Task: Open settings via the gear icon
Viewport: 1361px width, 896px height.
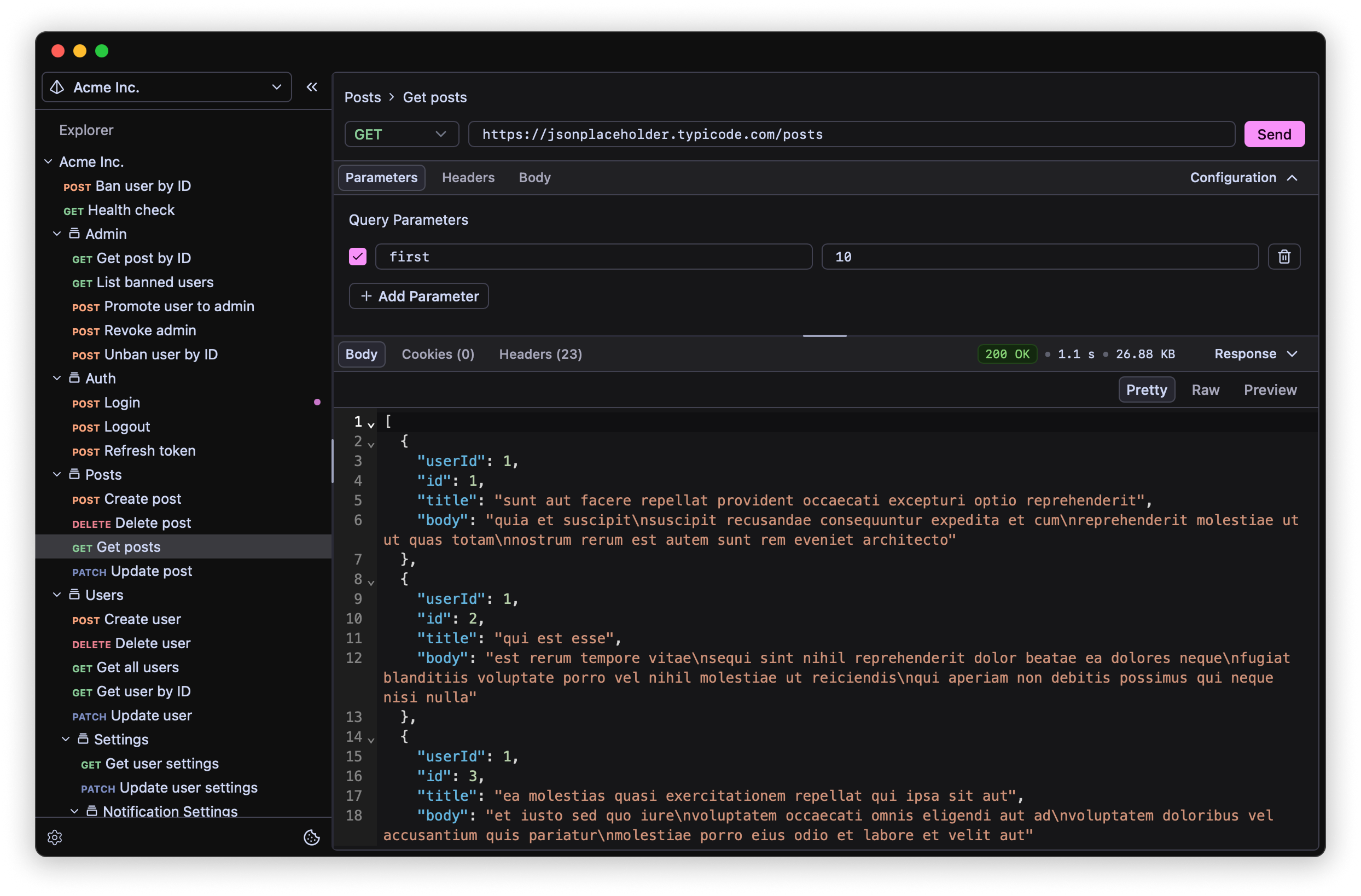Action: click(x=55, y=837)
